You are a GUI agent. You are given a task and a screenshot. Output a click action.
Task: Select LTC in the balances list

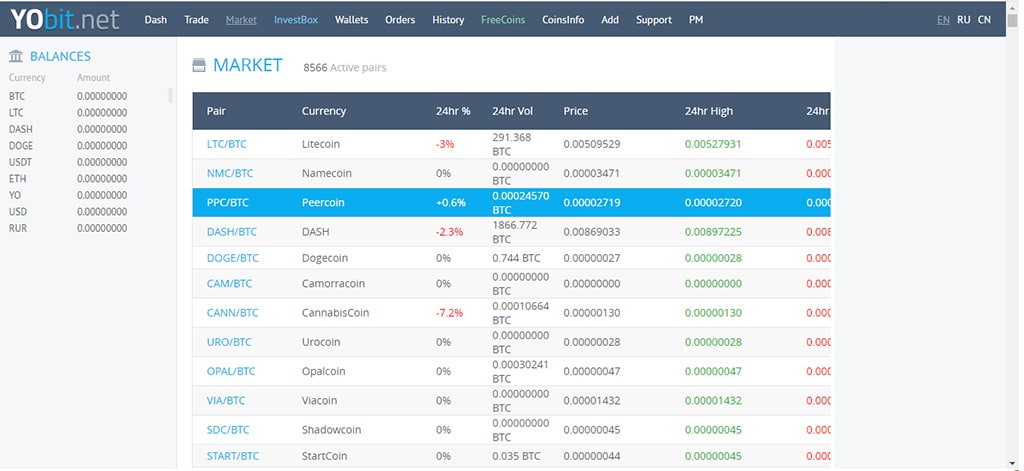pos(16,112)
